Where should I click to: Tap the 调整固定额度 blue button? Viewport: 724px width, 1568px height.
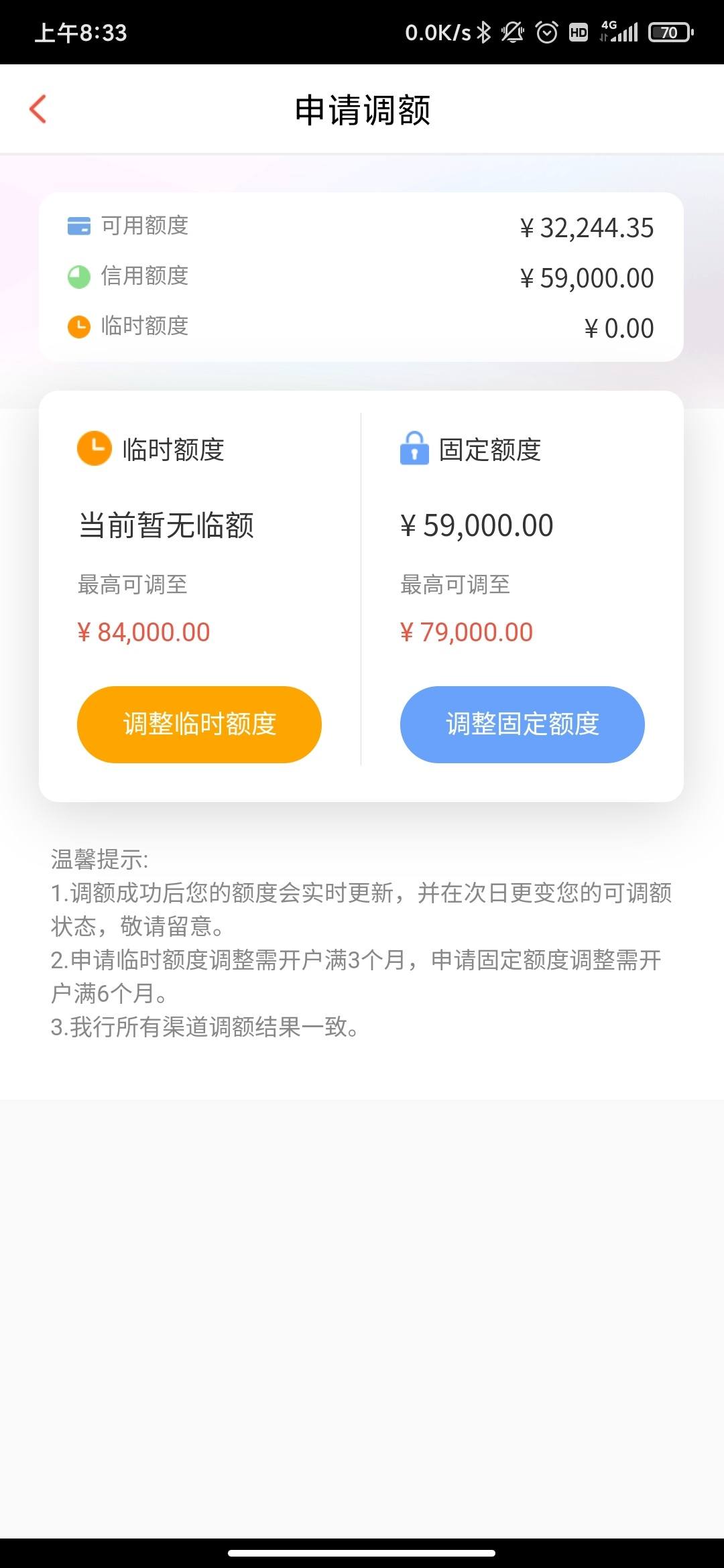(522, 724)
